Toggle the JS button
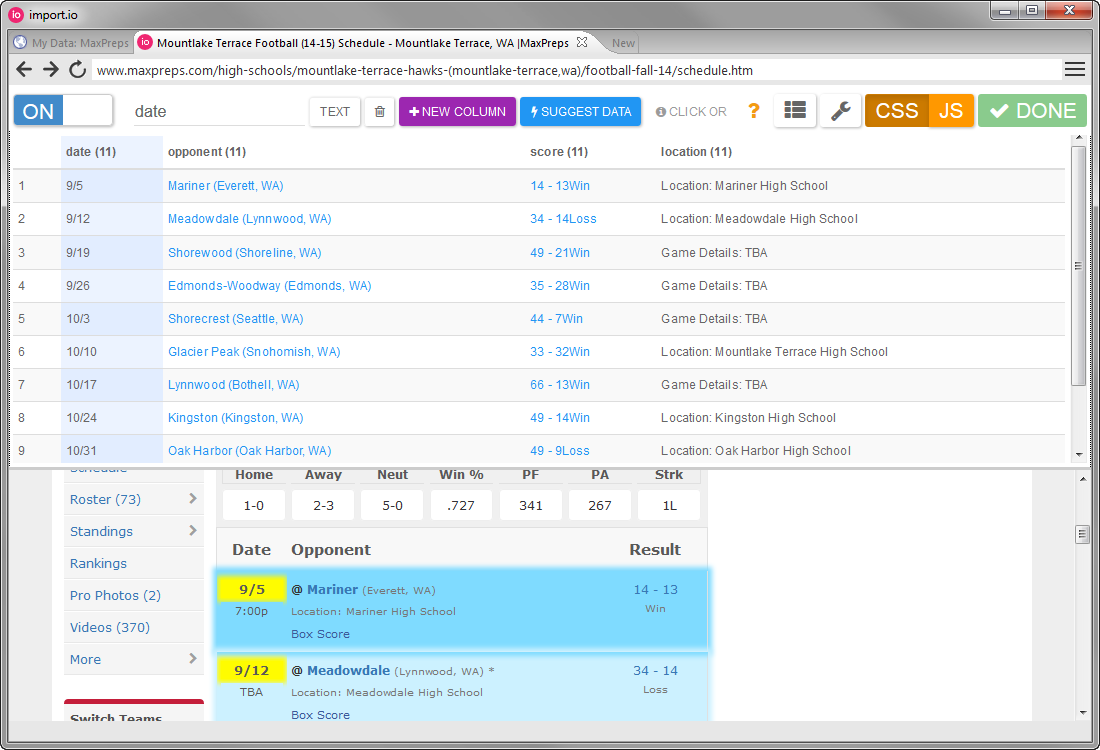Image resolution: width=1100 pixels, height=750 pixels. (x=951, y=111)
